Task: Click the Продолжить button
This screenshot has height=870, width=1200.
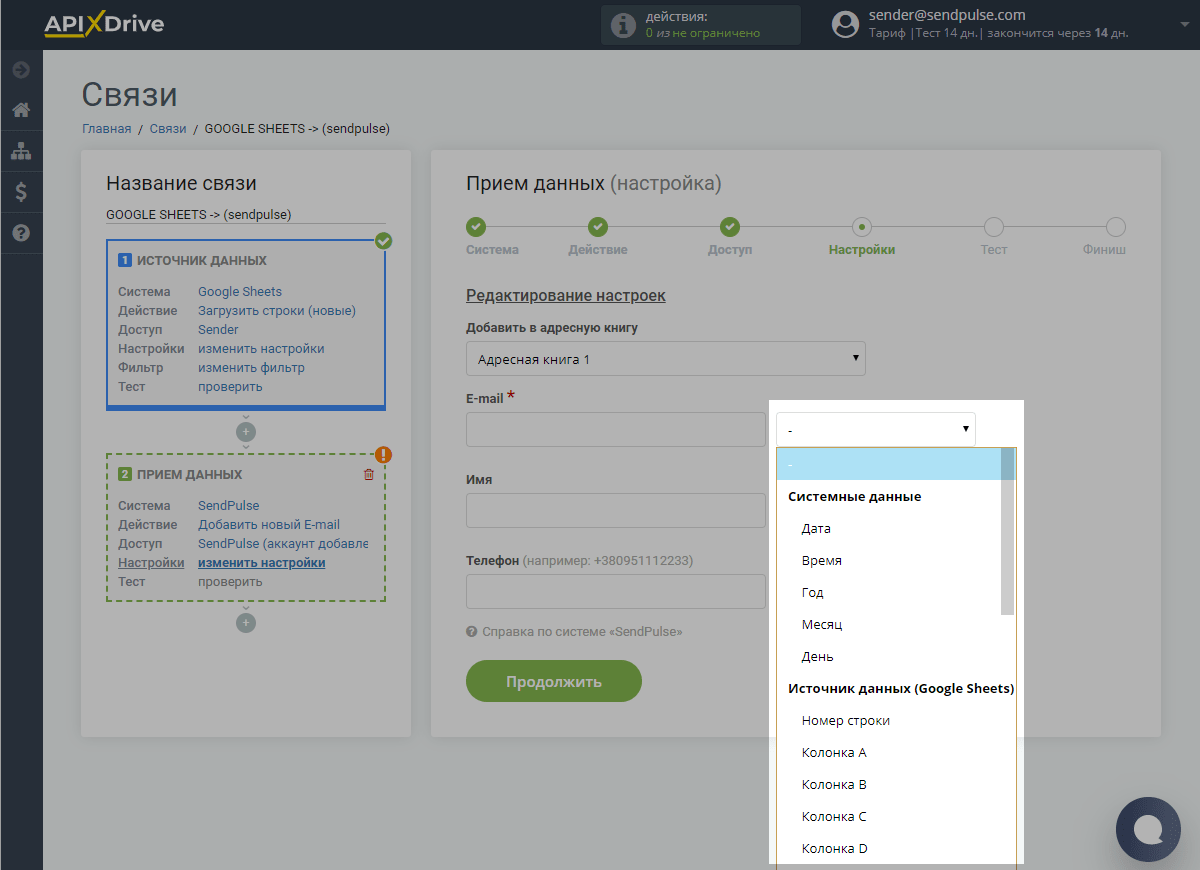Action: (x=554, y=681)
